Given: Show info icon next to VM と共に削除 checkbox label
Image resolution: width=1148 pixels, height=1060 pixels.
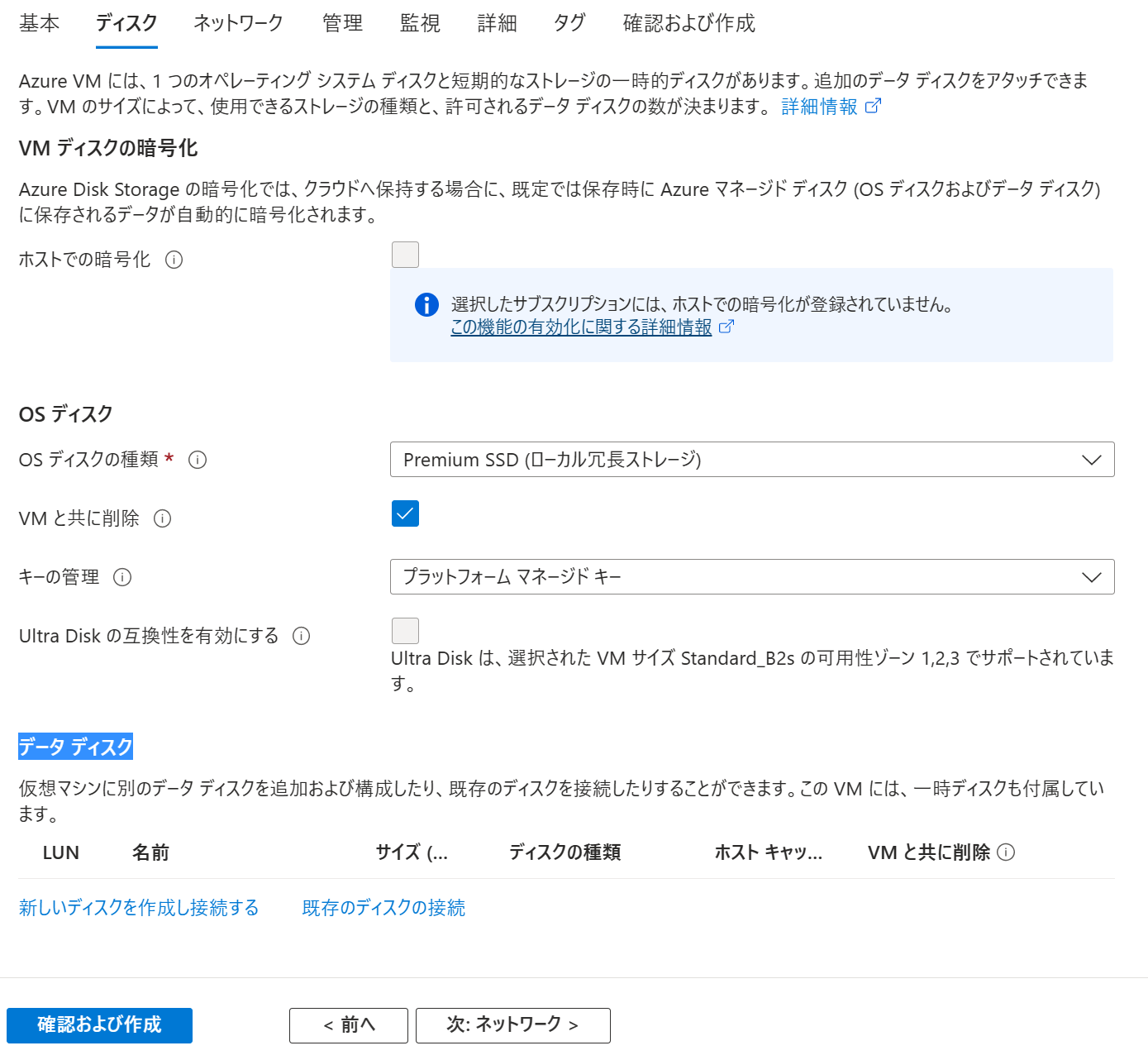Looking at the screenshot, I should (x=163, y=518).
